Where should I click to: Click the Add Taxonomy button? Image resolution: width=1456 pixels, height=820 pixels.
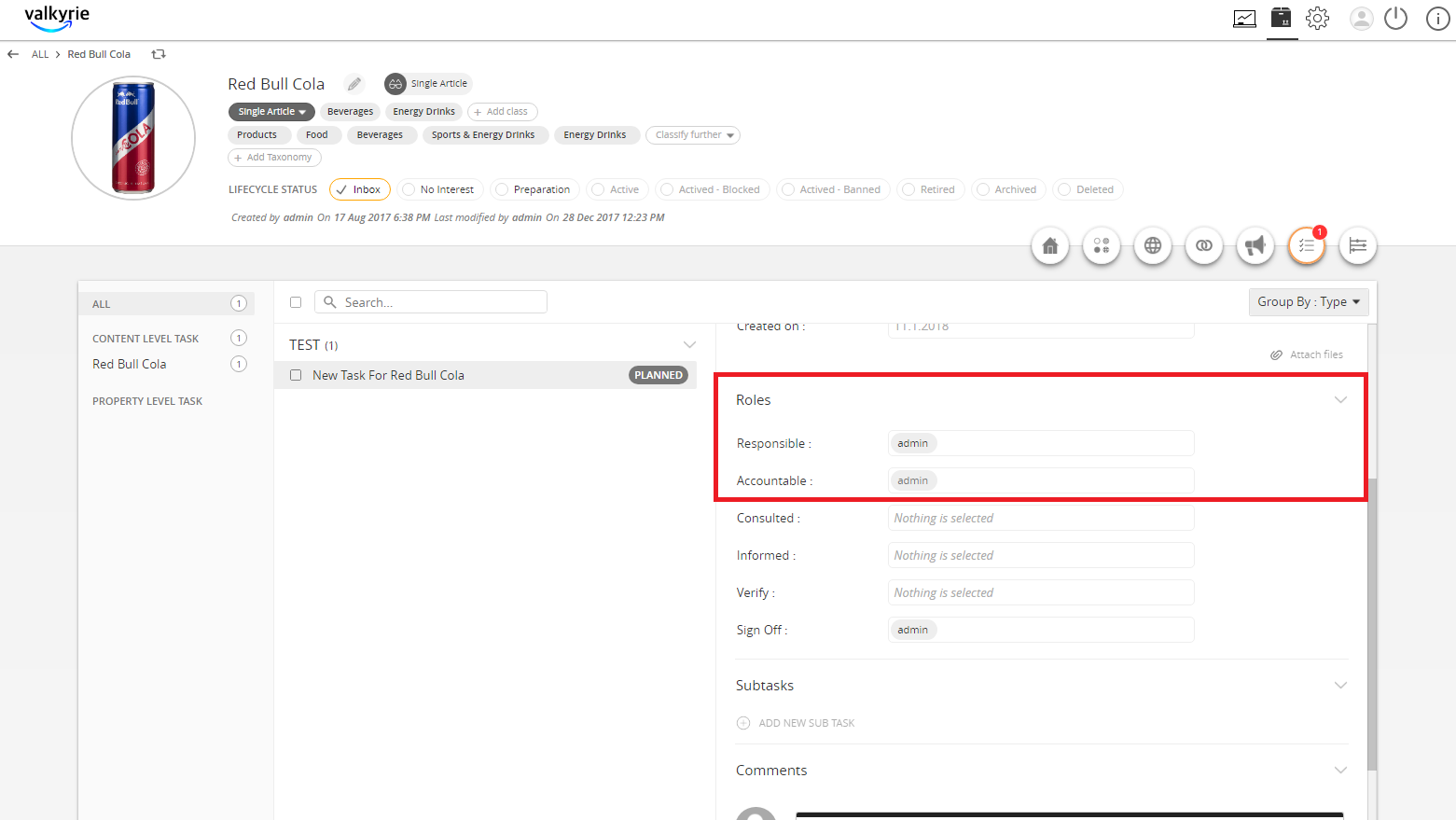pos(274,158)
